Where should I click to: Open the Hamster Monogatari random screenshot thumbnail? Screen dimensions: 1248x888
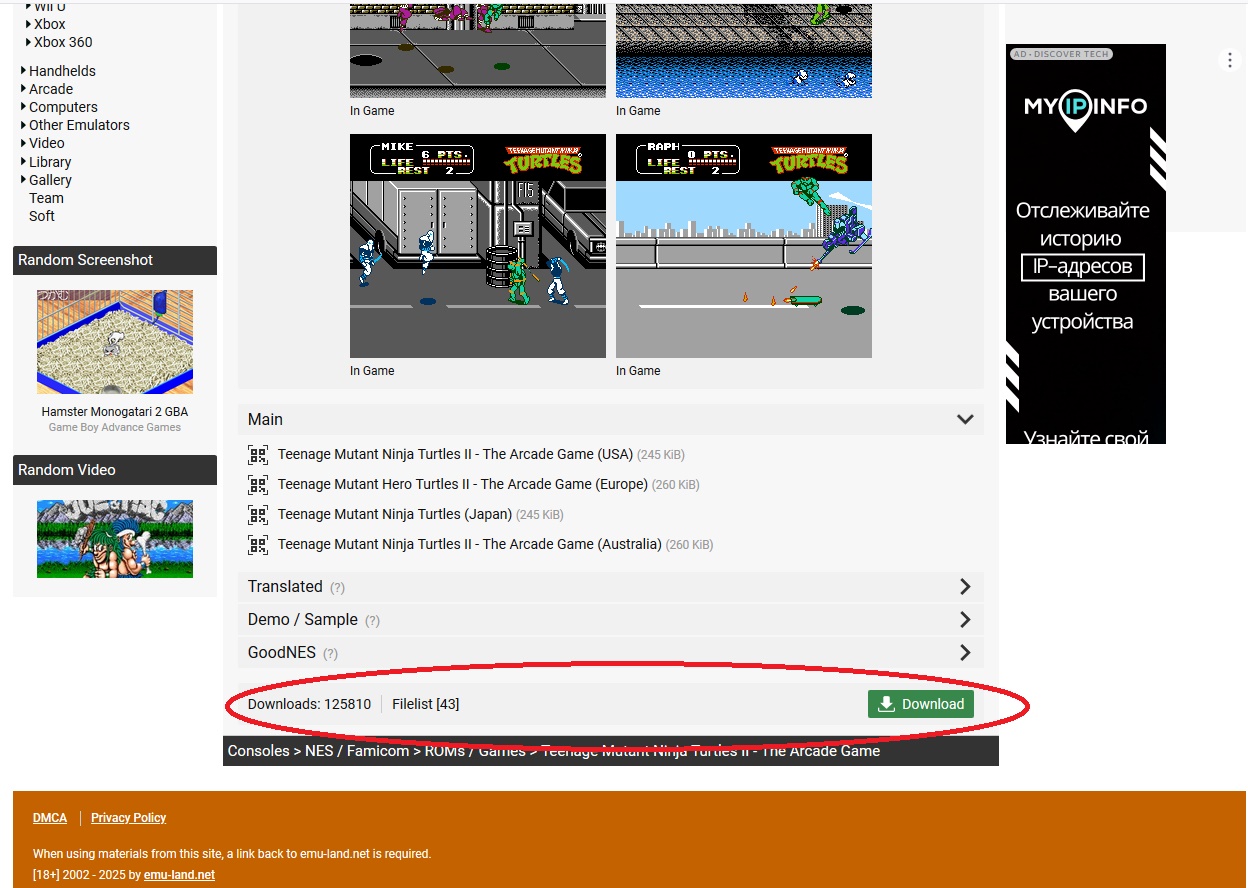click(x=115, y=342)
